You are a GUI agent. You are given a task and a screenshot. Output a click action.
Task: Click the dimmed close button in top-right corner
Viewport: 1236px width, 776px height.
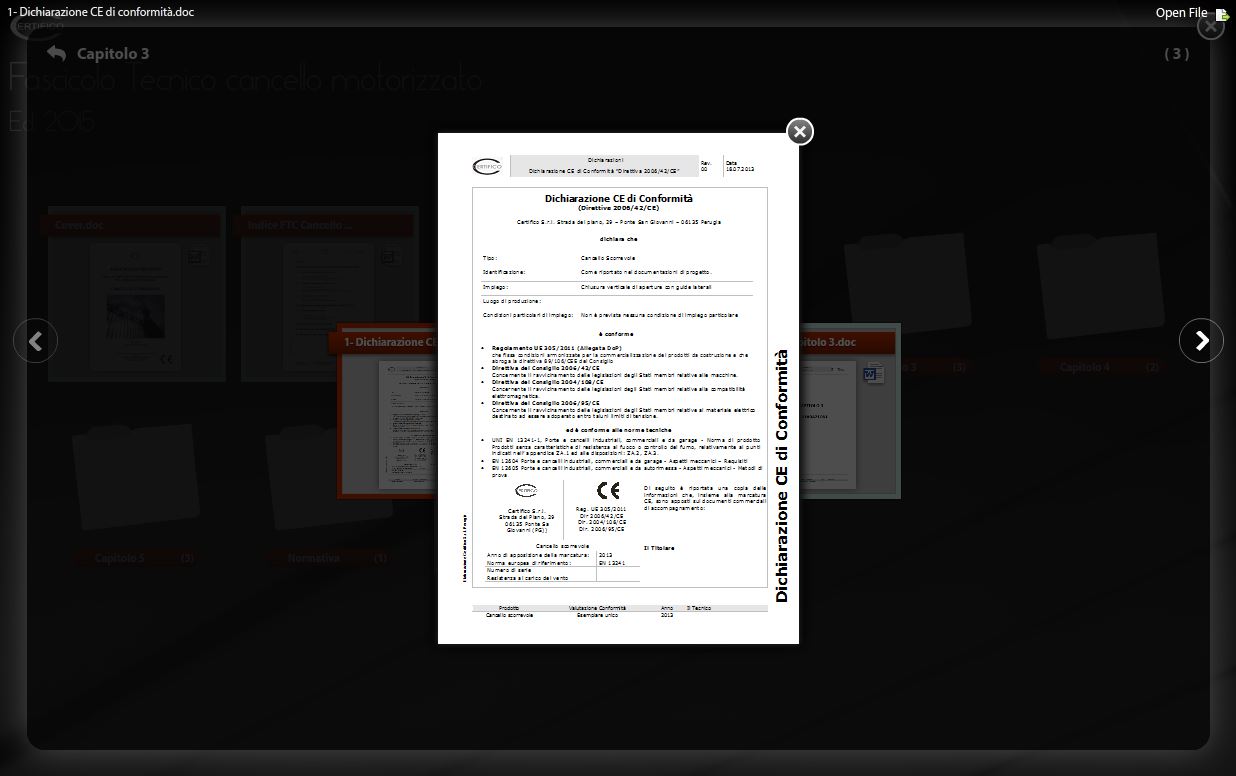pyautogui.click(x=1210, y=27)
